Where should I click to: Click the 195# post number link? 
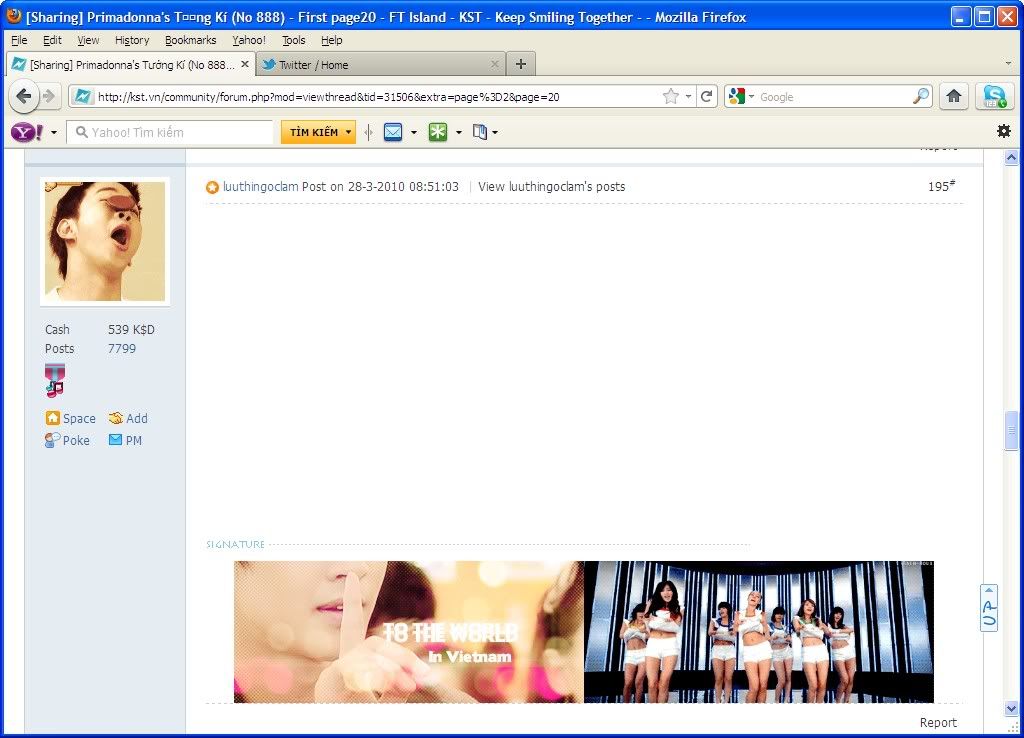point(941,186)
